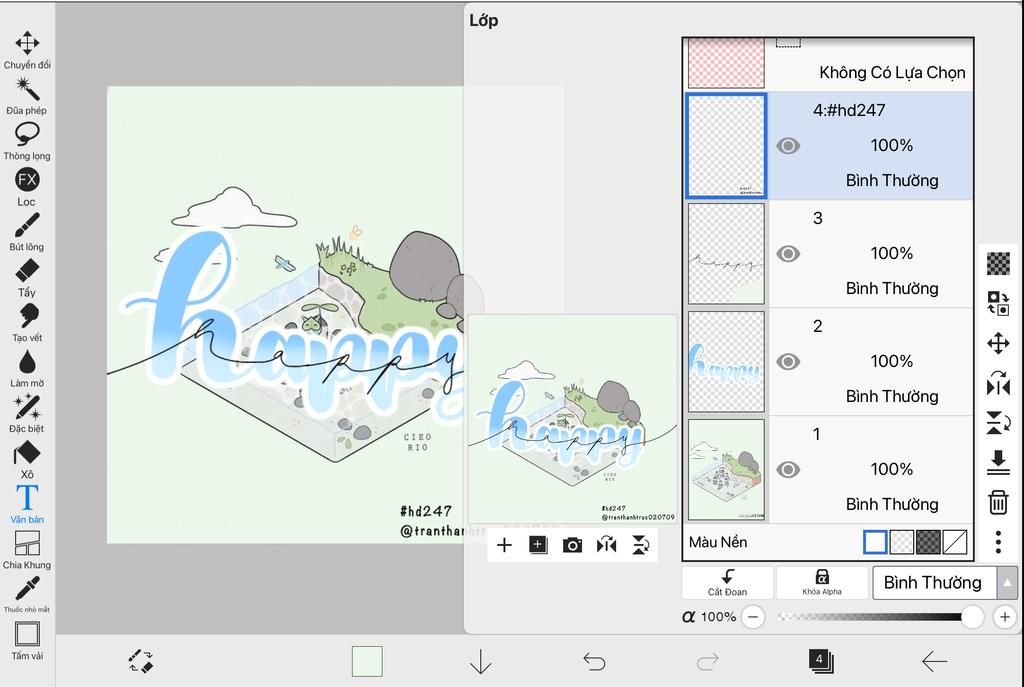This screenshot has height=687, width=1024.
Task: Select layer 1 thumbnail with illustration
Action: pos(726,470)
